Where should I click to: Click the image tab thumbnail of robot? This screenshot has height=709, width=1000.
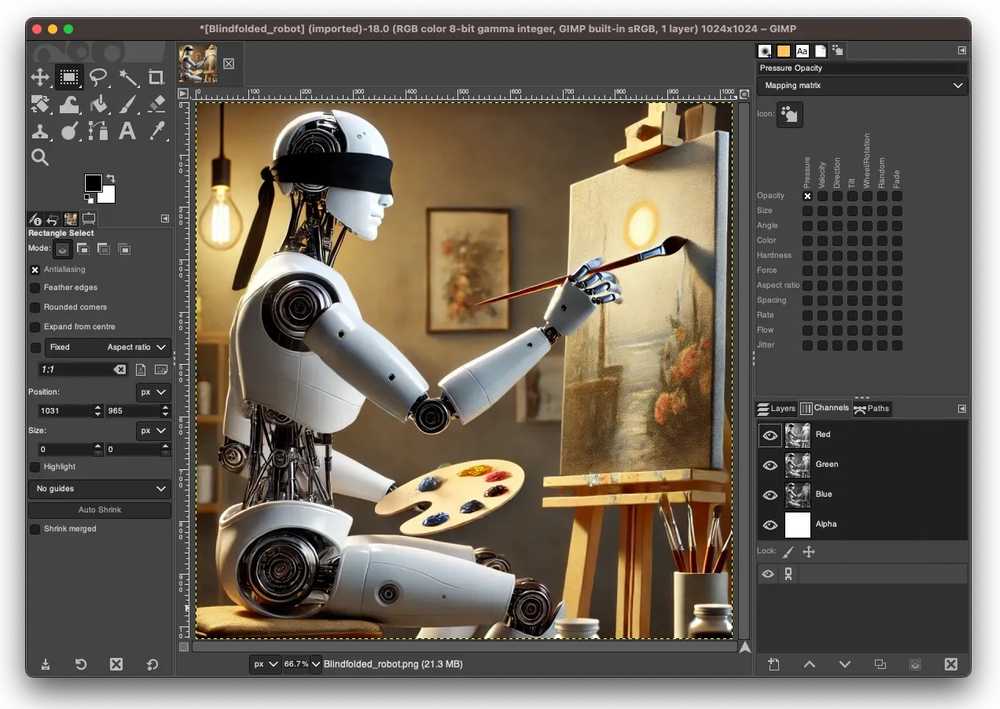[x=198, y=63]
